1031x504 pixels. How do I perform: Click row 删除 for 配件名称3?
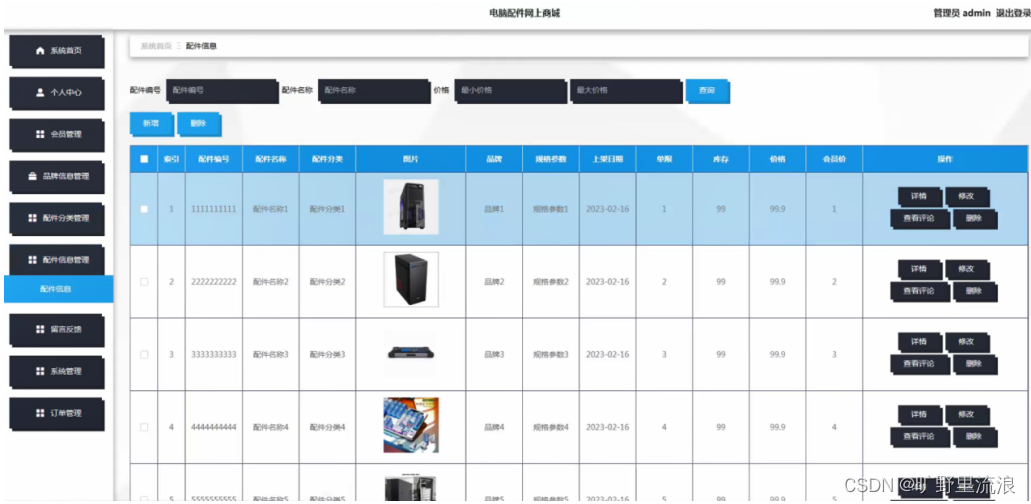[975, 365]
